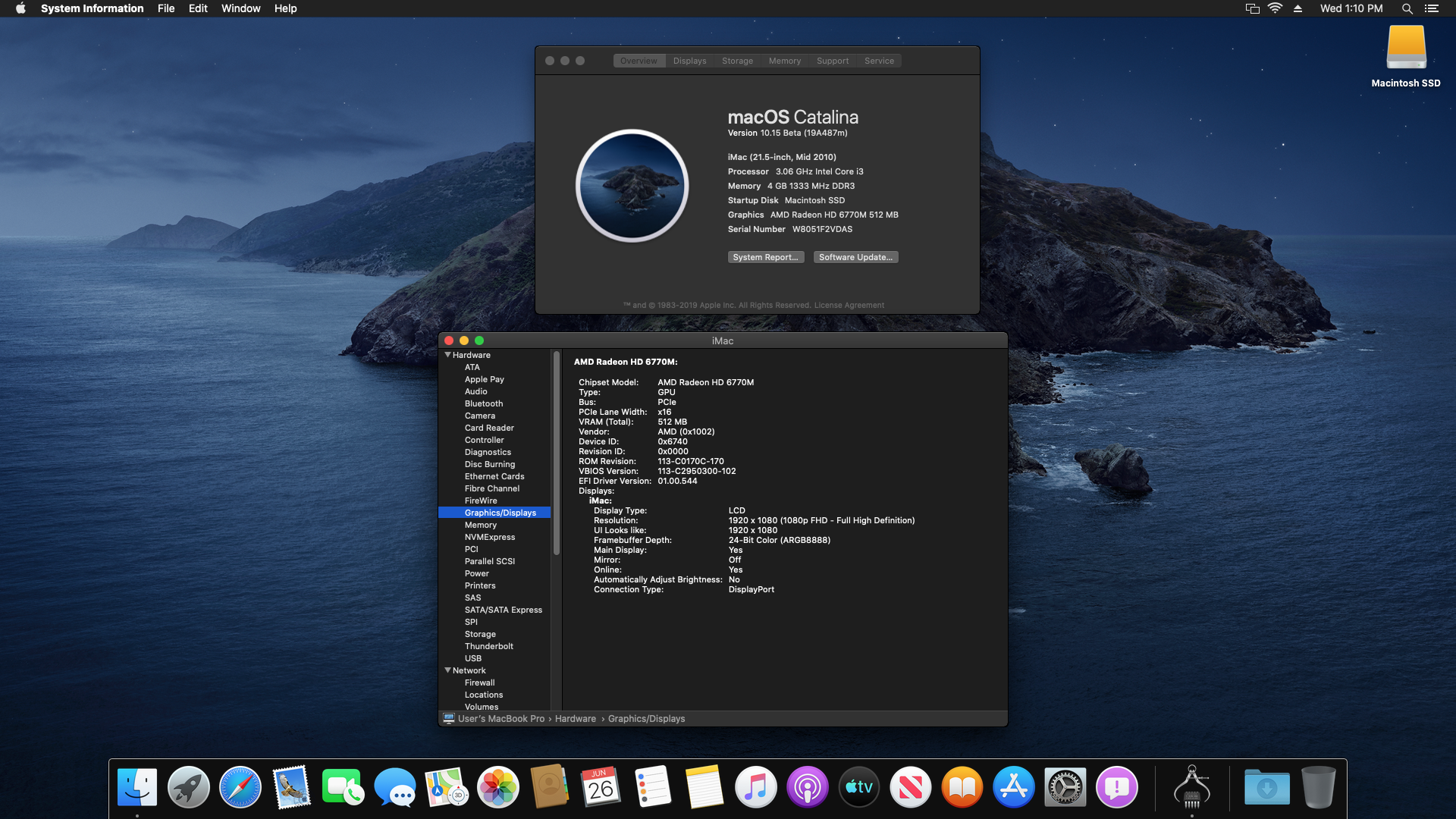Click the System Report button
Viewport: 1456px width, 819px height.
click(765, 257)
